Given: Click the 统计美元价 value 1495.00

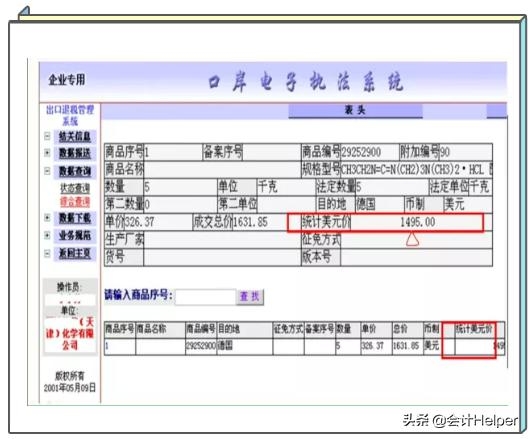Looking at the screenshot, I should click(417, 222).
